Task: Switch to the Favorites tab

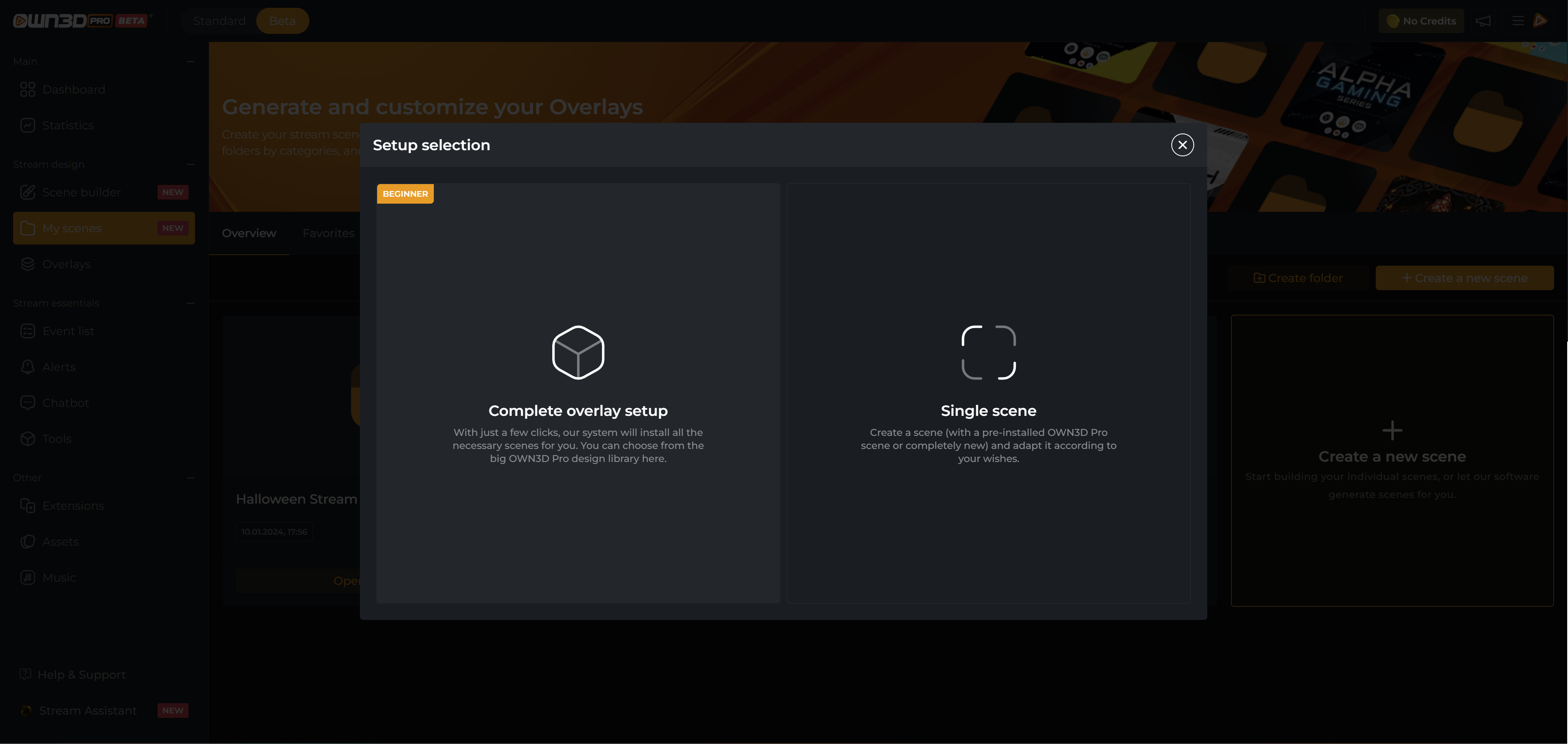Action: pyautogui.click(x=328, y=233)
